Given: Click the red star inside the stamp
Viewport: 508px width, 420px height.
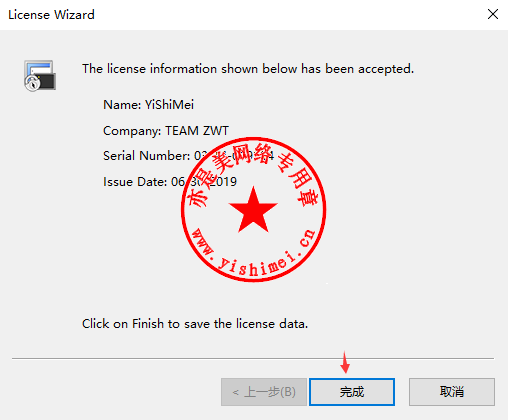Looking at the screenshot, I should click(x=253, y=210).
